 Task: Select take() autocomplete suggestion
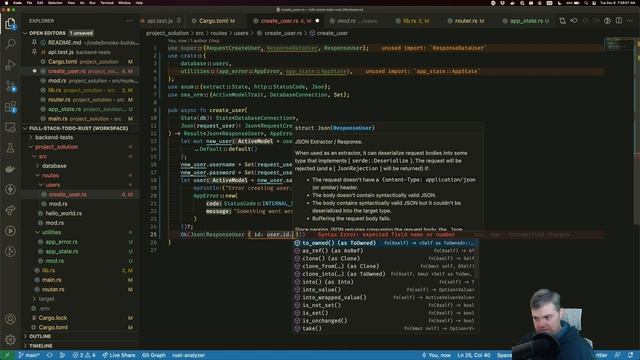coord(385,329)
